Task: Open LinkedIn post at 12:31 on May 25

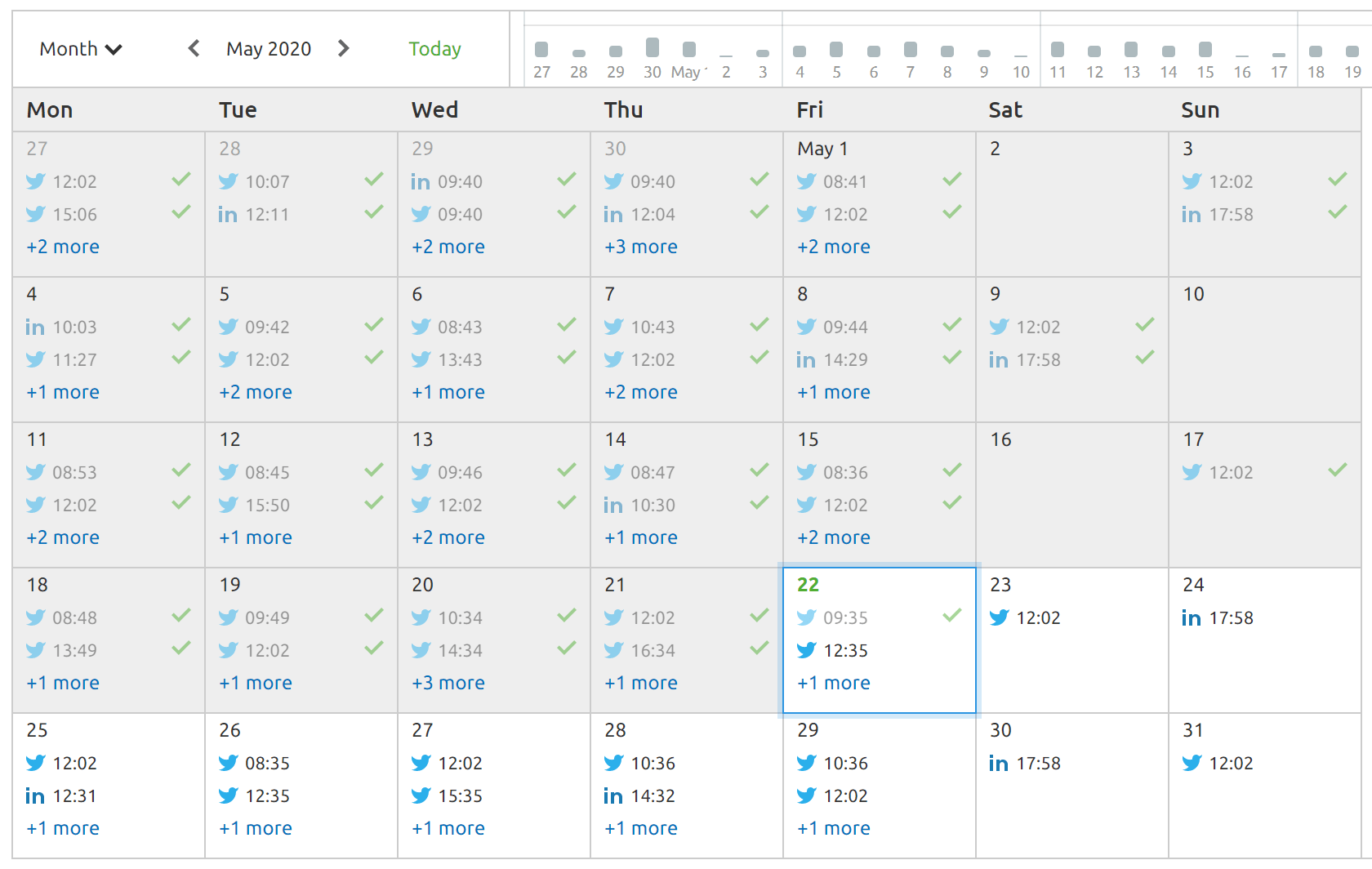Action: (61, 795)
